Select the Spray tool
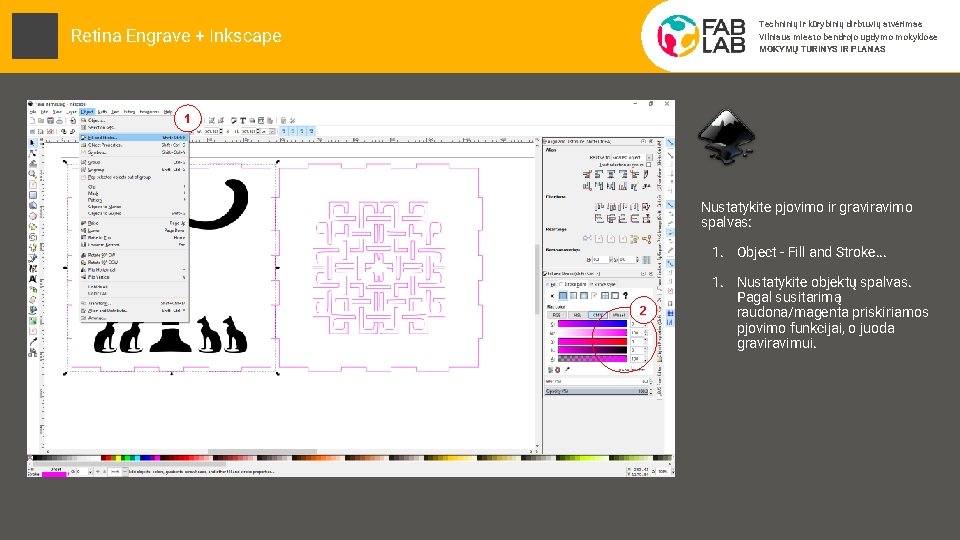 click(x=33, y=289)
